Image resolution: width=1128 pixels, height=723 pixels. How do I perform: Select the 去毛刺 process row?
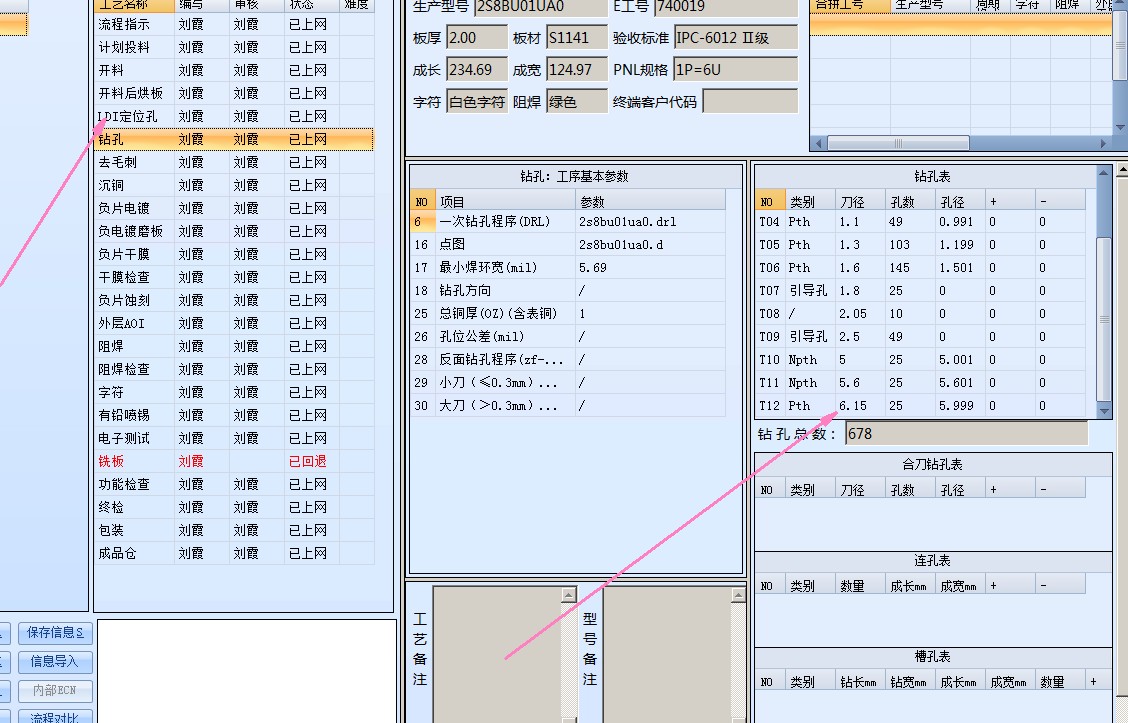[234, 163]
